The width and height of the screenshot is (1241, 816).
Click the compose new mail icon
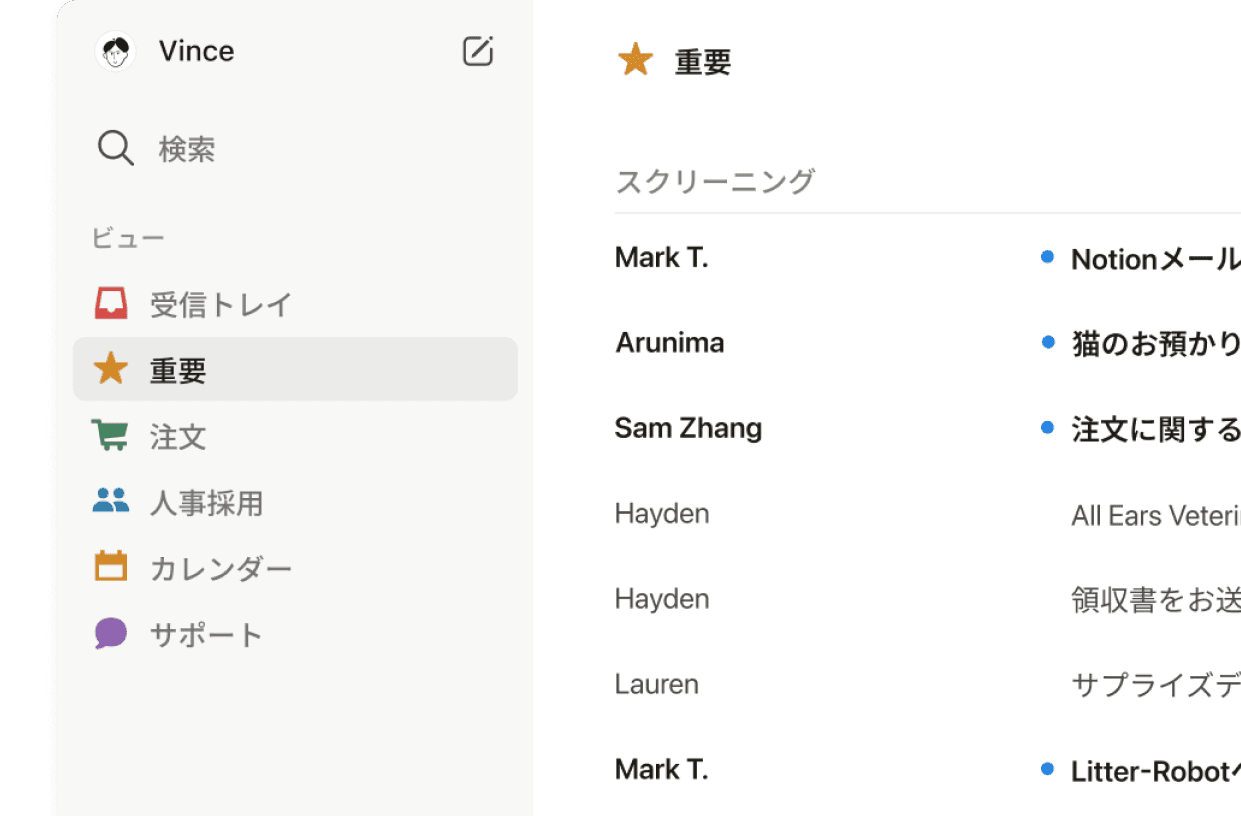(x=478, y=51)
